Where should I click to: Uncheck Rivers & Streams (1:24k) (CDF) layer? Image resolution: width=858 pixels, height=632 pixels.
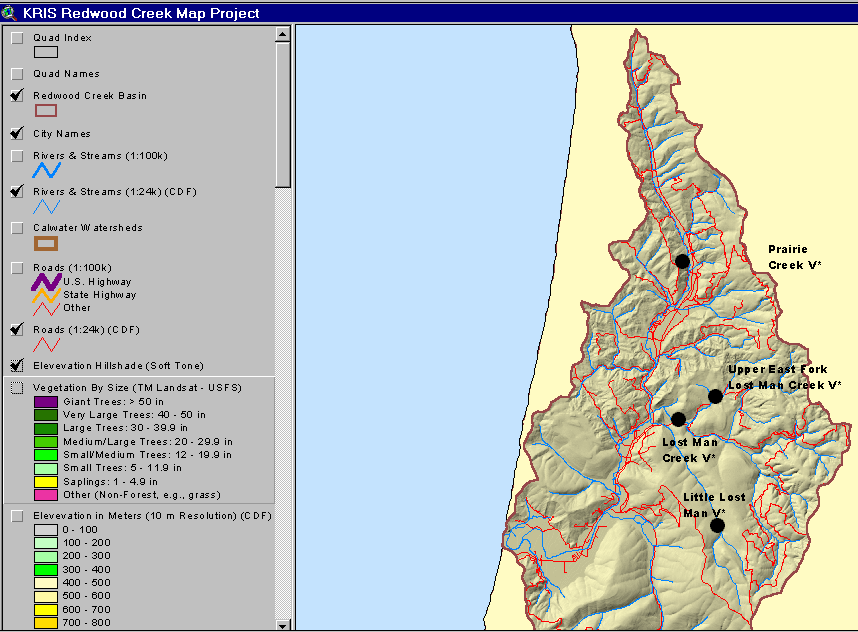pos(18,192)
